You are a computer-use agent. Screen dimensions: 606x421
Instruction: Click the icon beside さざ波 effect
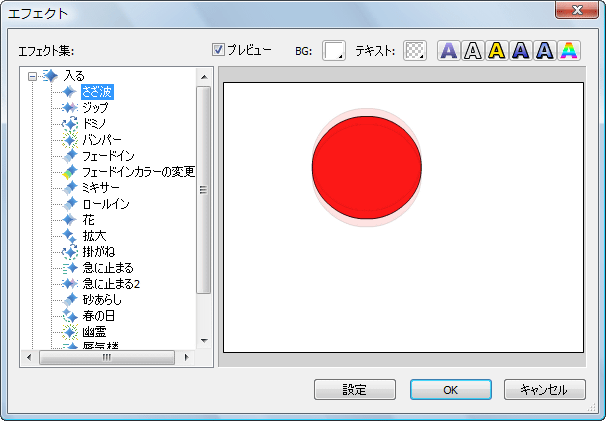tap(70, 92)
